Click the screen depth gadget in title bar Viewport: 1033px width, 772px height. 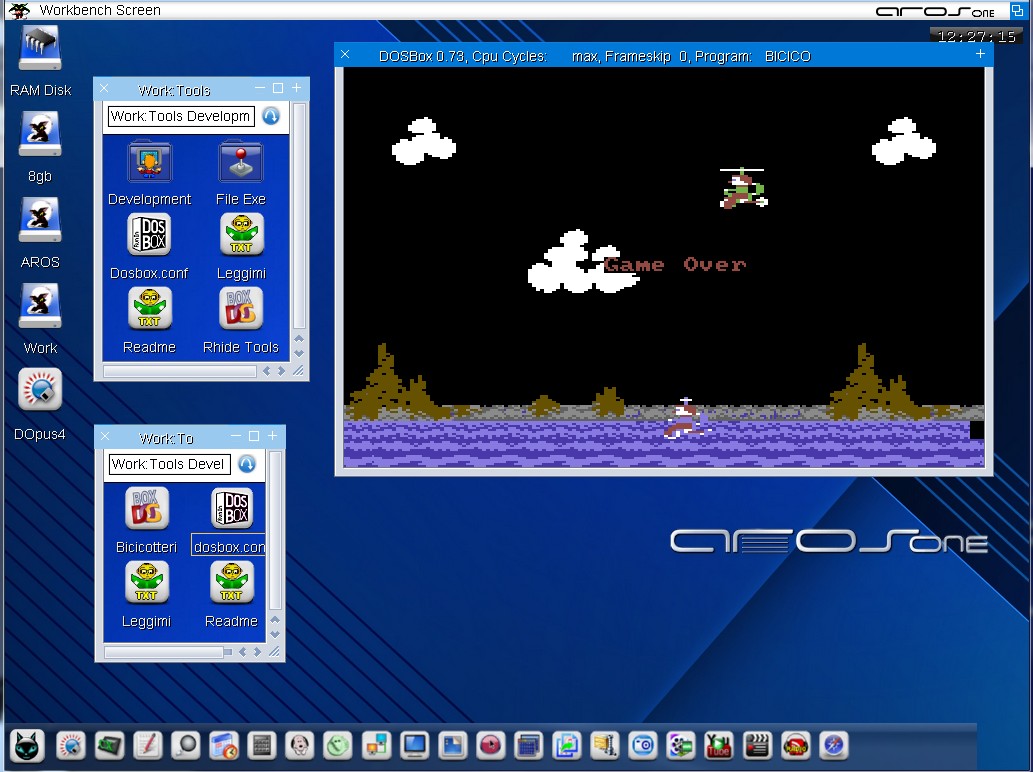pyautogui.click(x=1017, y=10)
